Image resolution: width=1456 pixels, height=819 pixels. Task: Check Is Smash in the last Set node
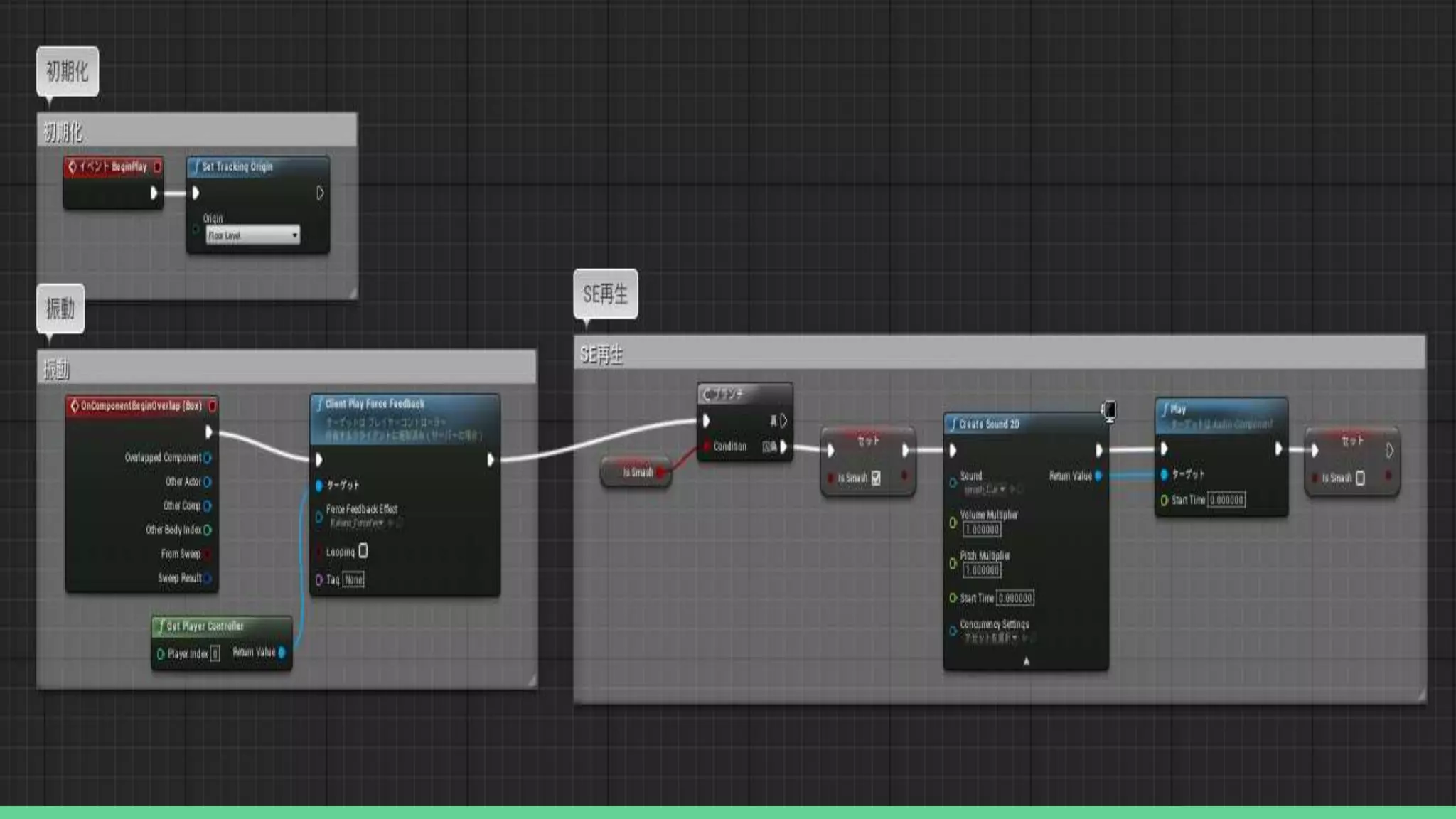[x=1360, y=478]
